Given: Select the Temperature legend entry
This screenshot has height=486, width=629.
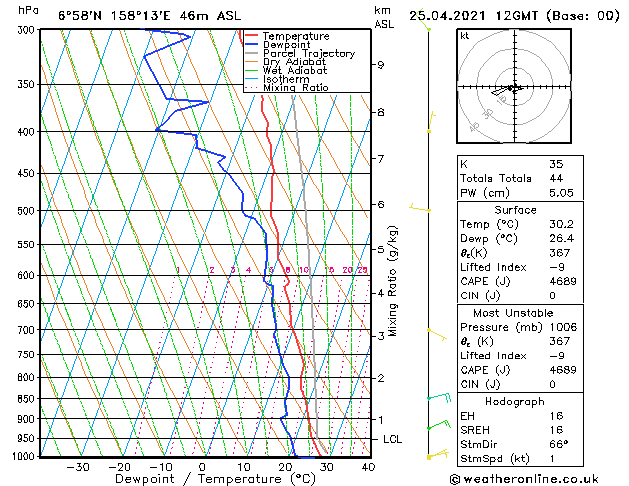Looking at the screenshot, I should 296,36.
